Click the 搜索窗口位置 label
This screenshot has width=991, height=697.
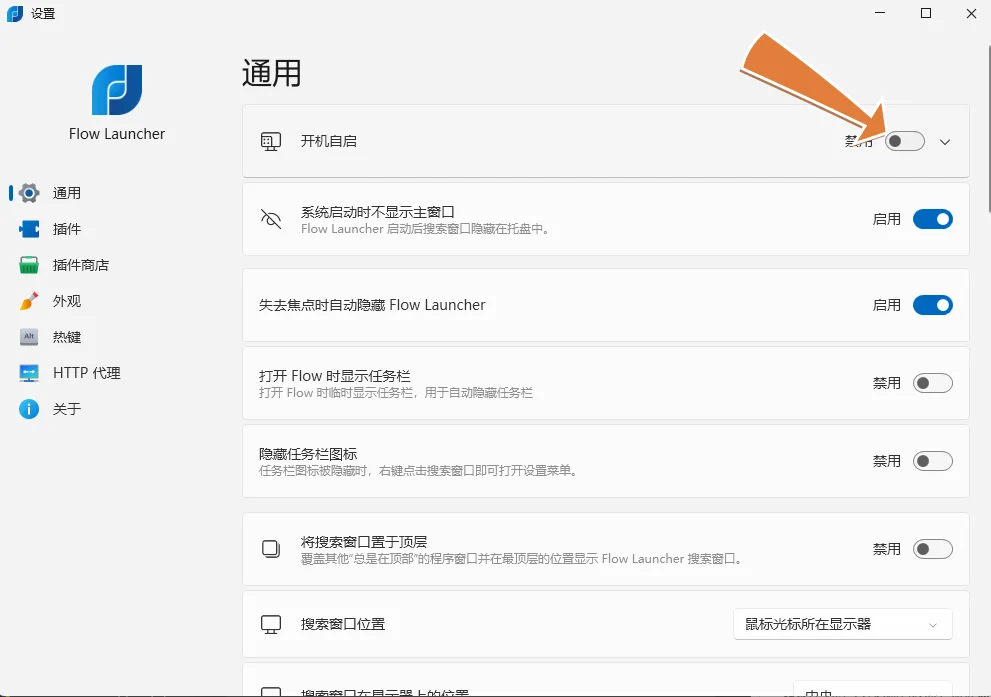[343, 624]
